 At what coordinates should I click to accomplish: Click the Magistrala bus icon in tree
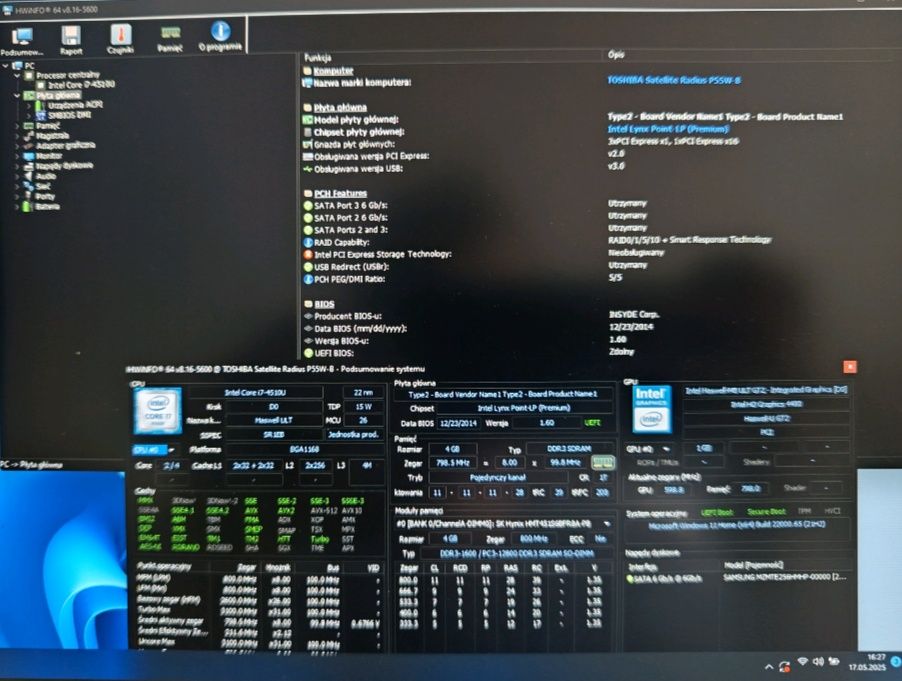(x=28, y=136)
